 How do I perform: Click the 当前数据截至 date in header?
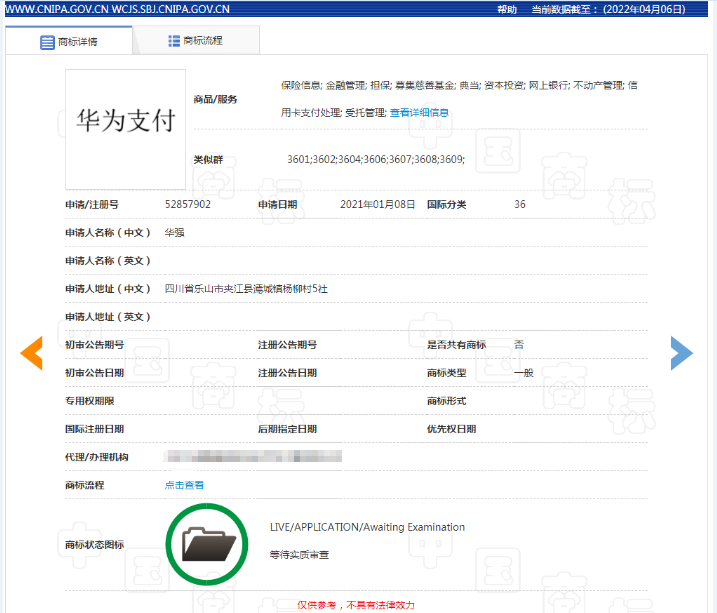tap(608, 9)
